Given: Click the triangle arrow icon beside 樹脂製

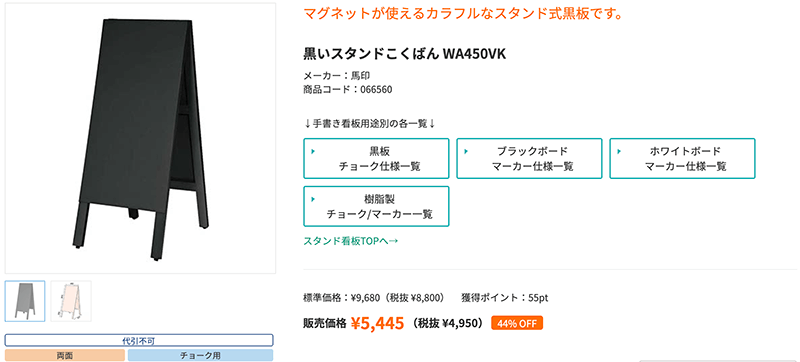Looking at the screenshot, I should [x=313, y=199].
